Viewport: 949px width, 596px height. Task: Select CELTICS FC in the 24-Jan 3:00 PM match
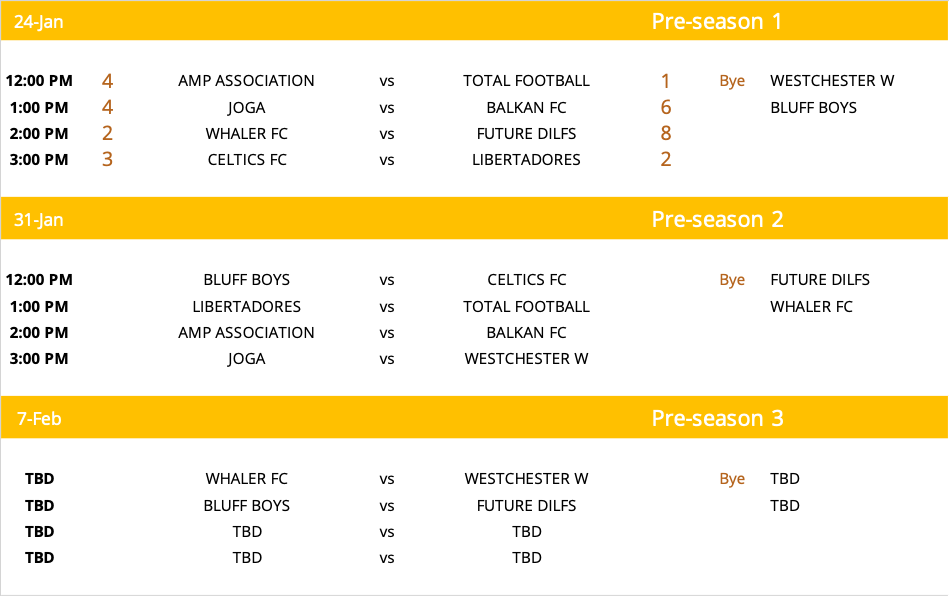coord(247,159)
